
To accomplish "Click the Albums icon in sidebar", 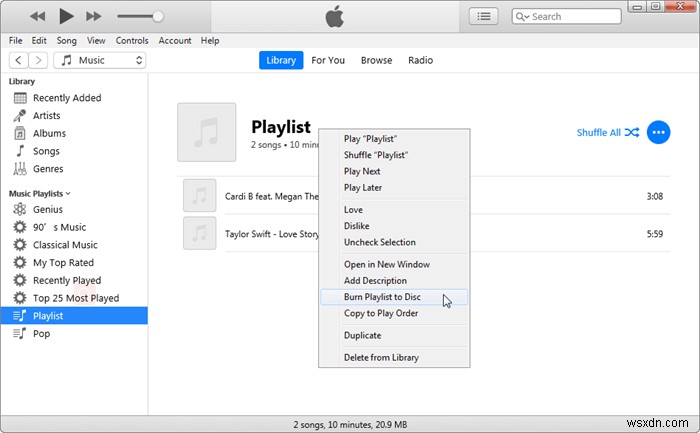I will pyautogui.click(x=20, y=133).
